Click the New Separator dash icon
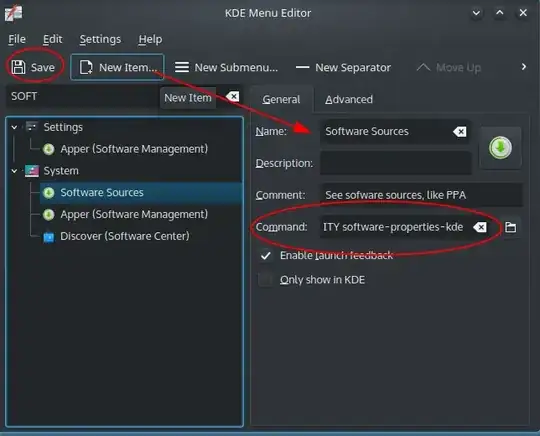The width and height of the screenshot is (540, 436). point(302,67)
